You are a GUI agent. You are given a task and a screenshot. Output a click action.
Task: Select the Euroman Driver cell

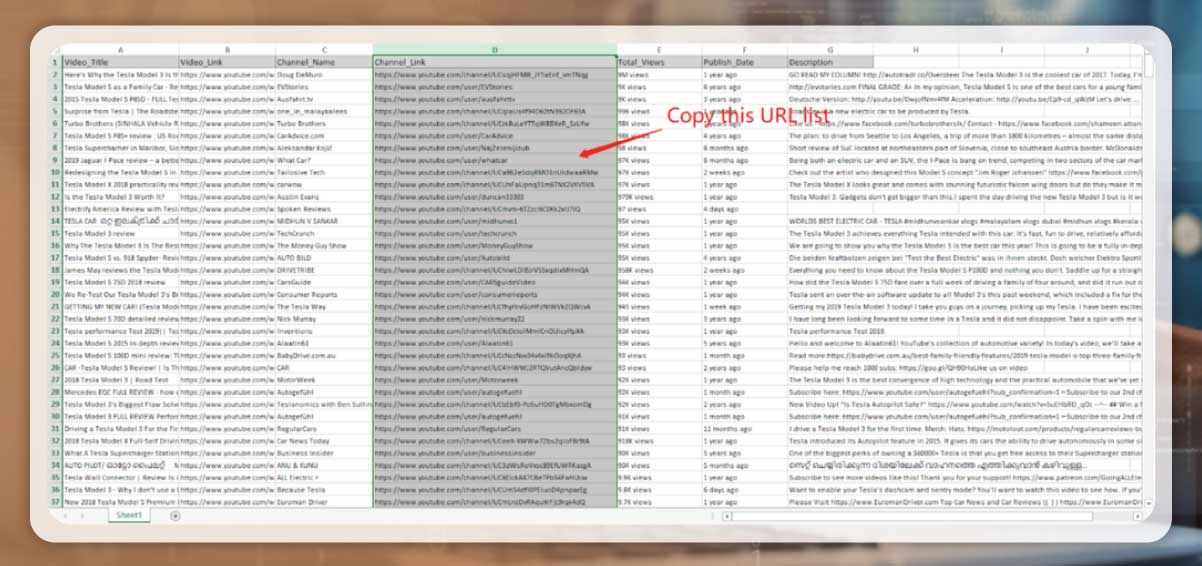[x=324, y=502]
